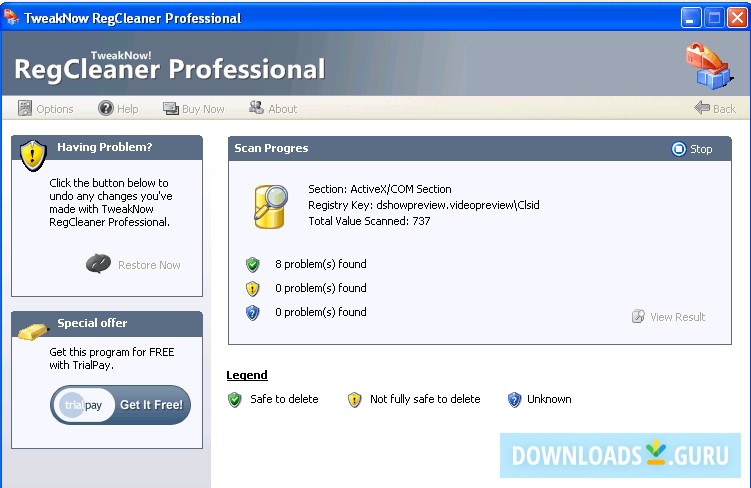Stop the registry scan
The width and height of the screenshot is (751, 488).
[x=692, y=149]
